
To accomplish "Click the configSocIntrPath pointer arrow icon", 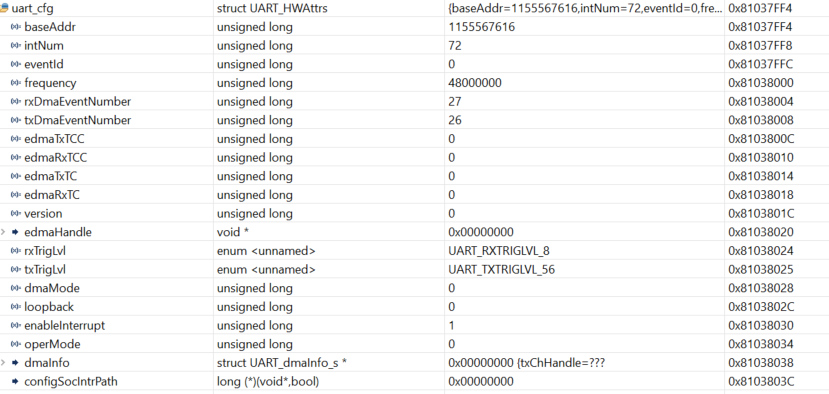I will click(x=15, y=381).
